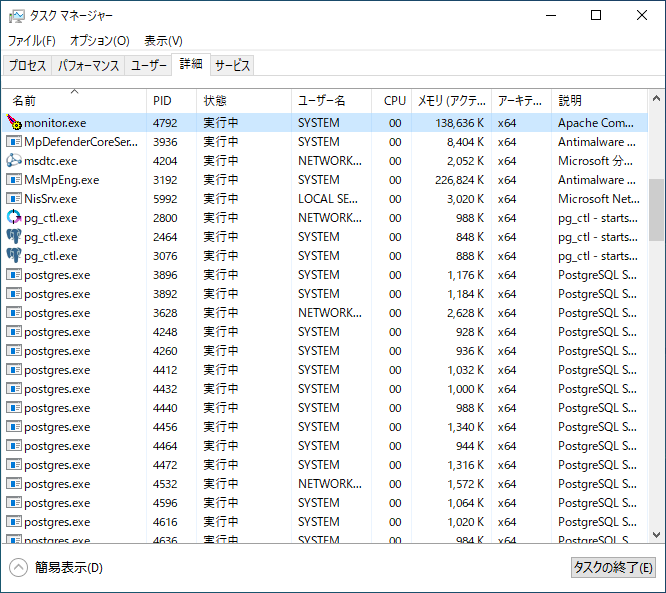The height and width of the screenshot is (593, 666).
Task: Click memory value 8,404 K
Action: (465, 142)
